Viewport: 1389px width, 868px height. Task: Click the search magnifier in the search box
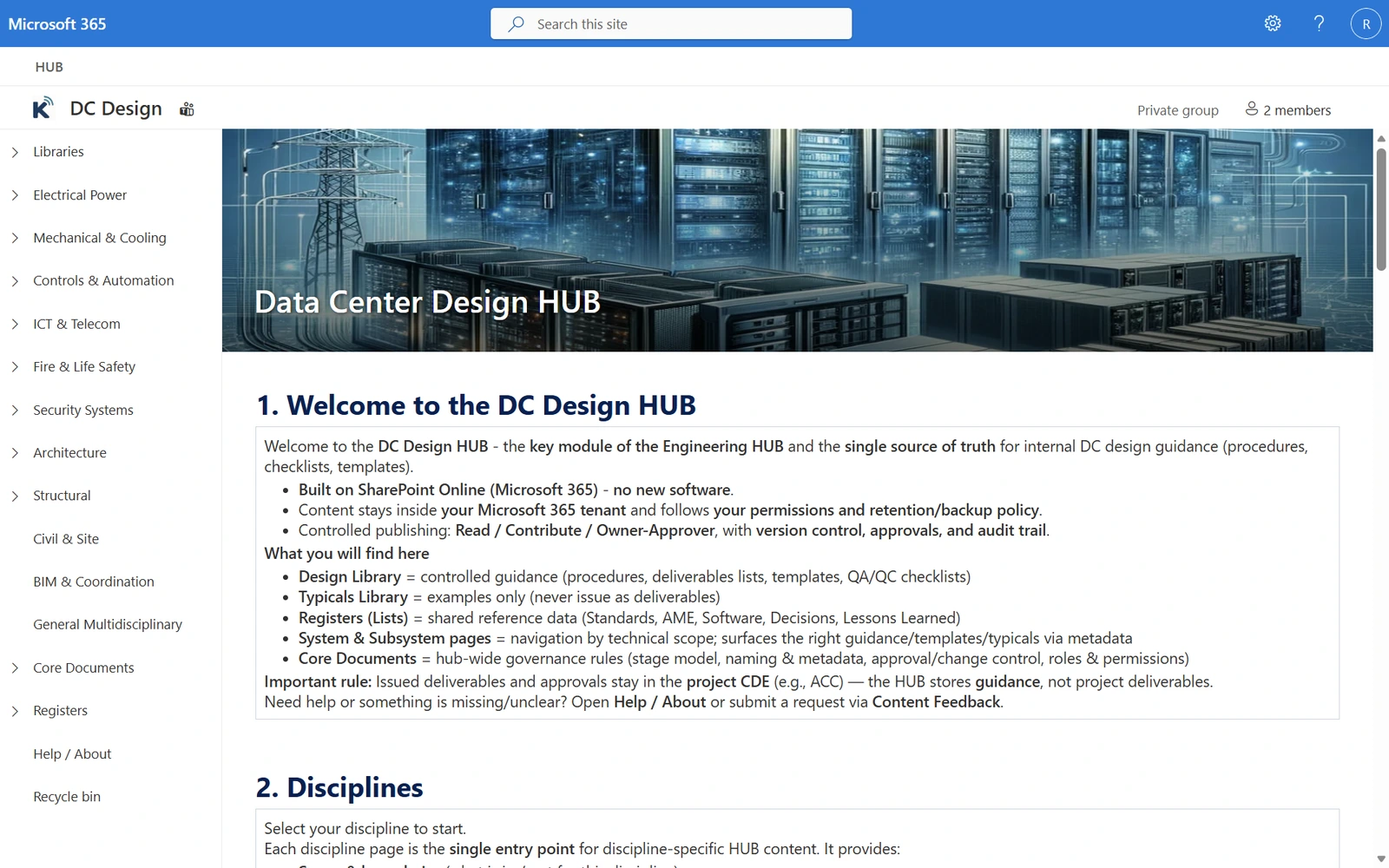(516, 24)
